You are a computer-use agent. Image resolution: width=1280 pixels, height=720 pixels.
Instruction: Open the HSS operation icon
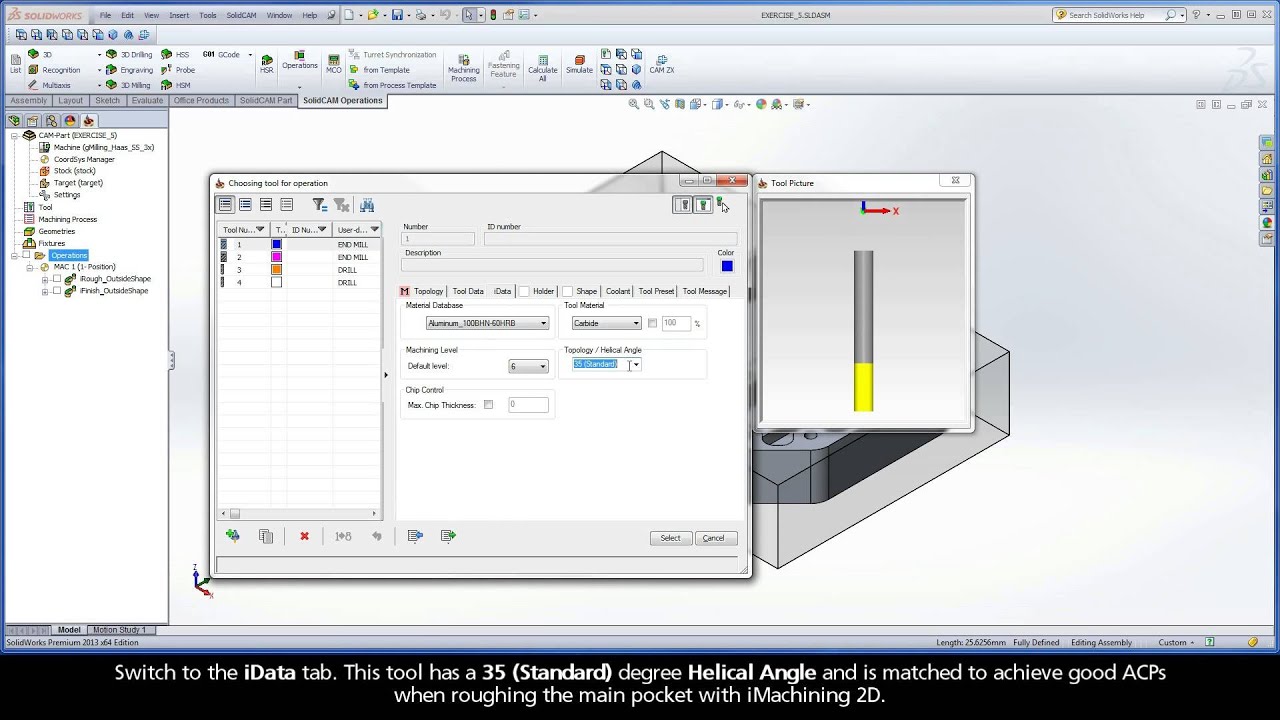(x=175, y=55)
